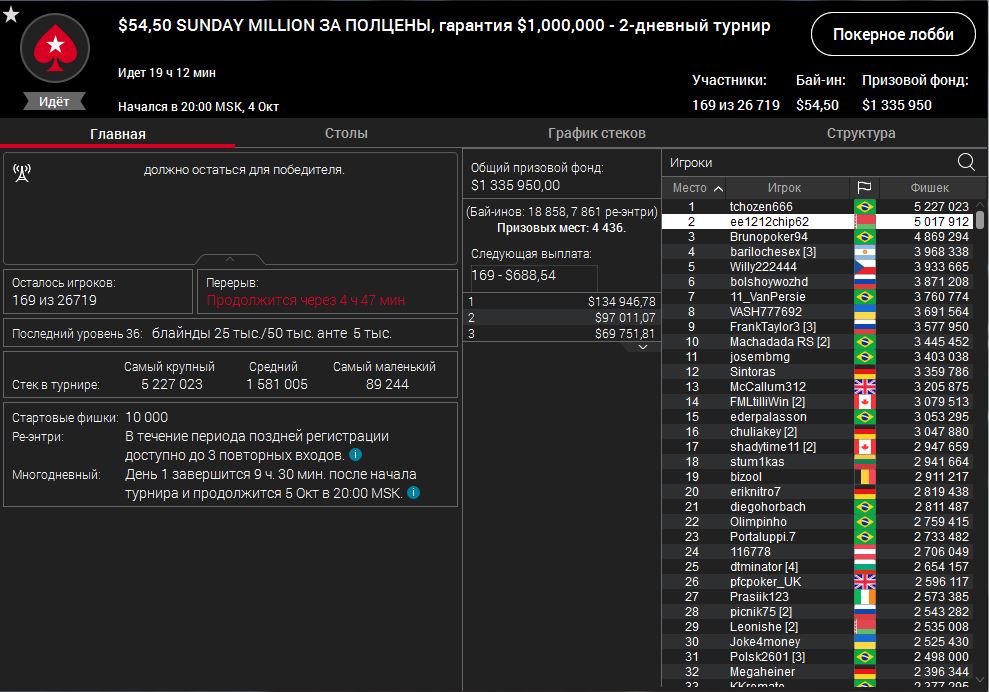Click the flag beside shadytime11 [2]
Image resolution: width=989 pixels, height=692 pixels.
[x=864, y=447]
